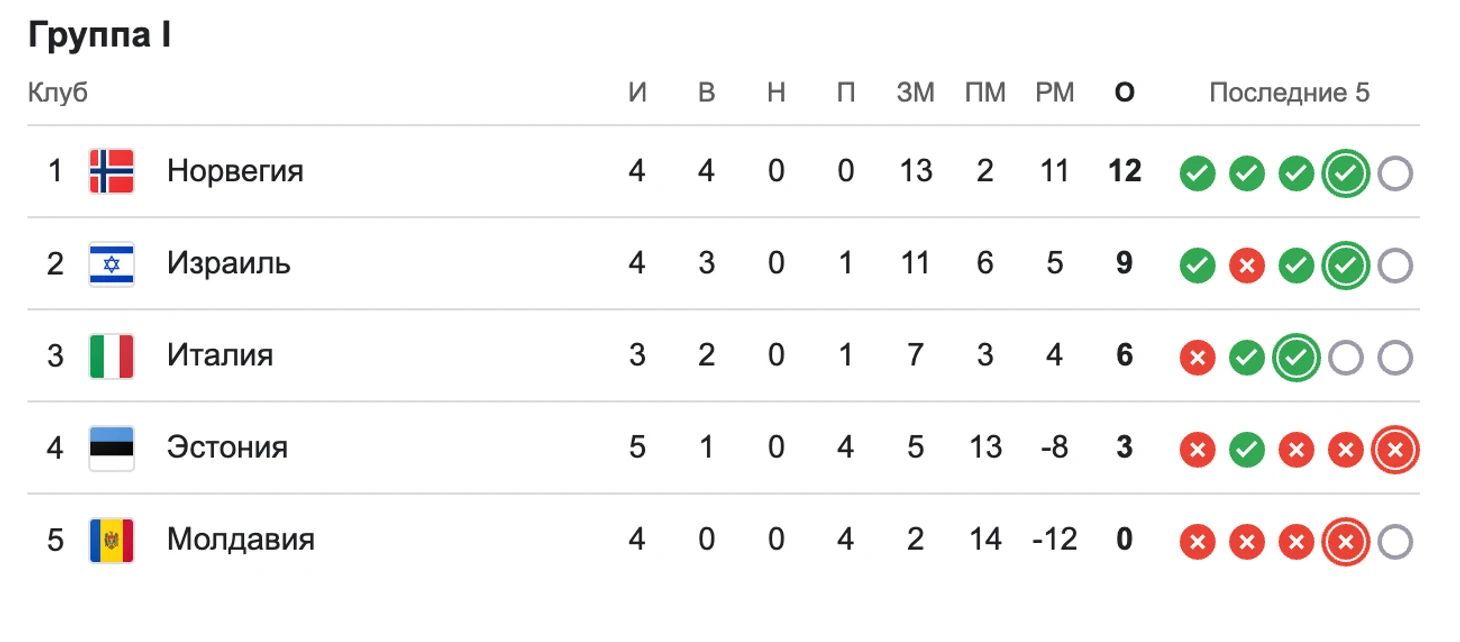Click Norway's highlighted latest win icon
Screen dimensions: 1460x642
click(1345, 175)
